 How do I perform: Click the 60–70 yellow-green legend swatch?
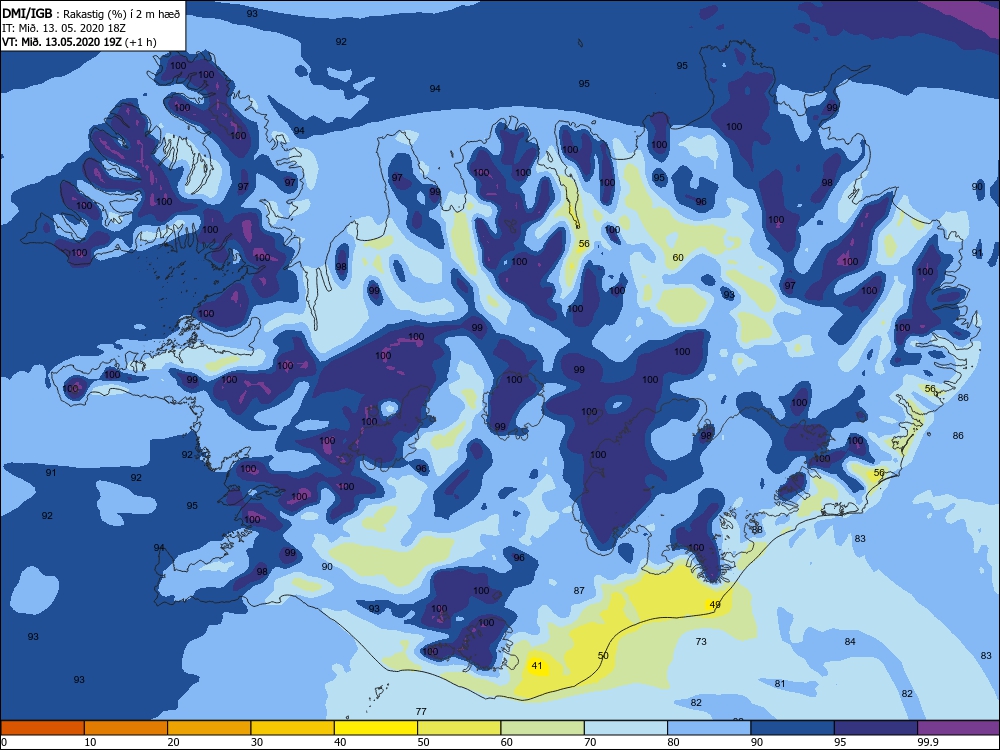pyautogui.click(x=543, y=728)
